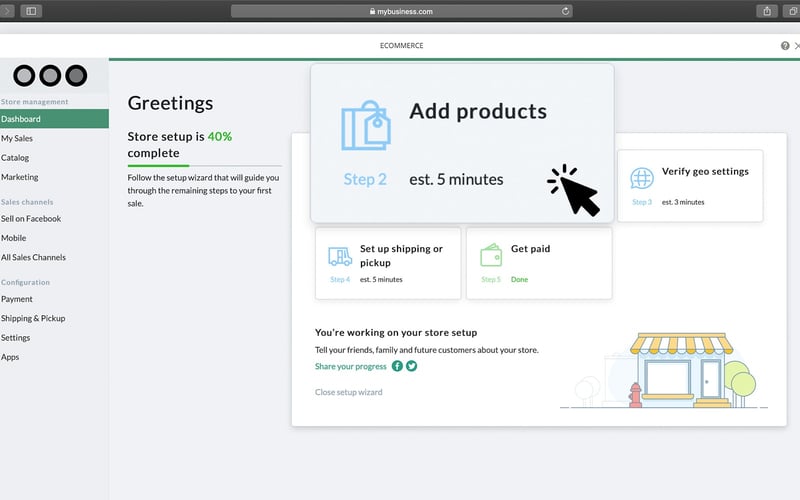Click the wallet icon on Get paid card
Viewport: 800px width, 500px height.
(491, 255)
